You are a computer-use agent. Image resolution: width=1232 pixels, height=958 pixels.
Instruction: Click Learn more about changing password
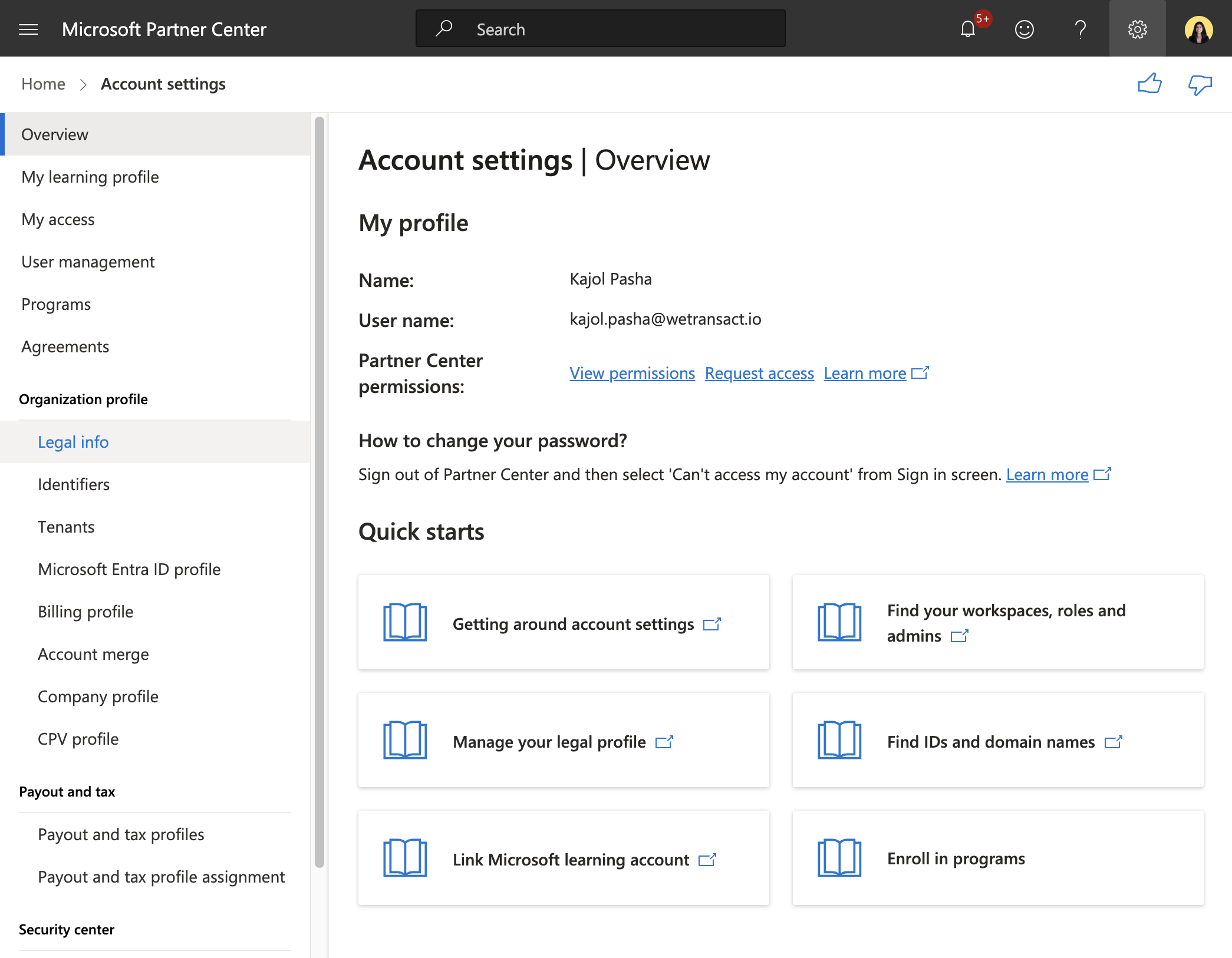pos(1047,474)
